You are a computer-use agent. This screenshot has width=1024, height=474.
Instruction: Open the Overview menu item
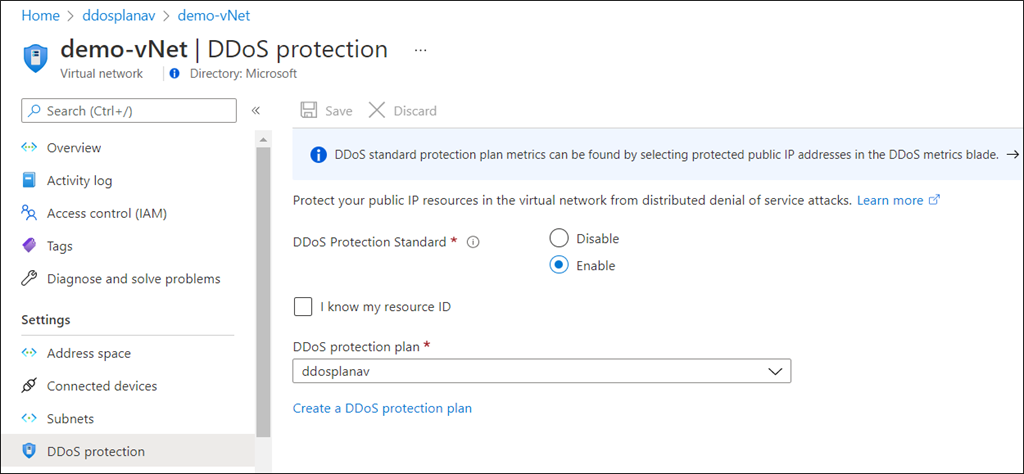pyautogui.click(x=74, y=148)
